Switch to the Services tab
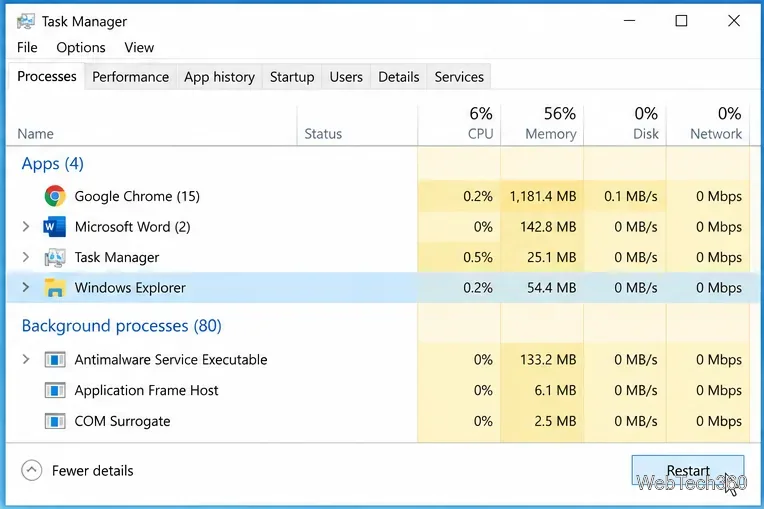764x509 pixels. pos(459,77)
